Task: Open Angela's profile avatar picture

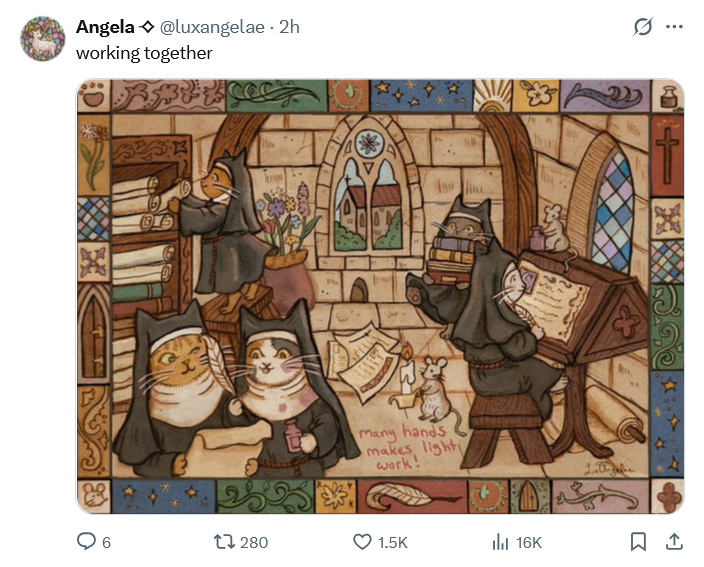Action: coord(43,40)
